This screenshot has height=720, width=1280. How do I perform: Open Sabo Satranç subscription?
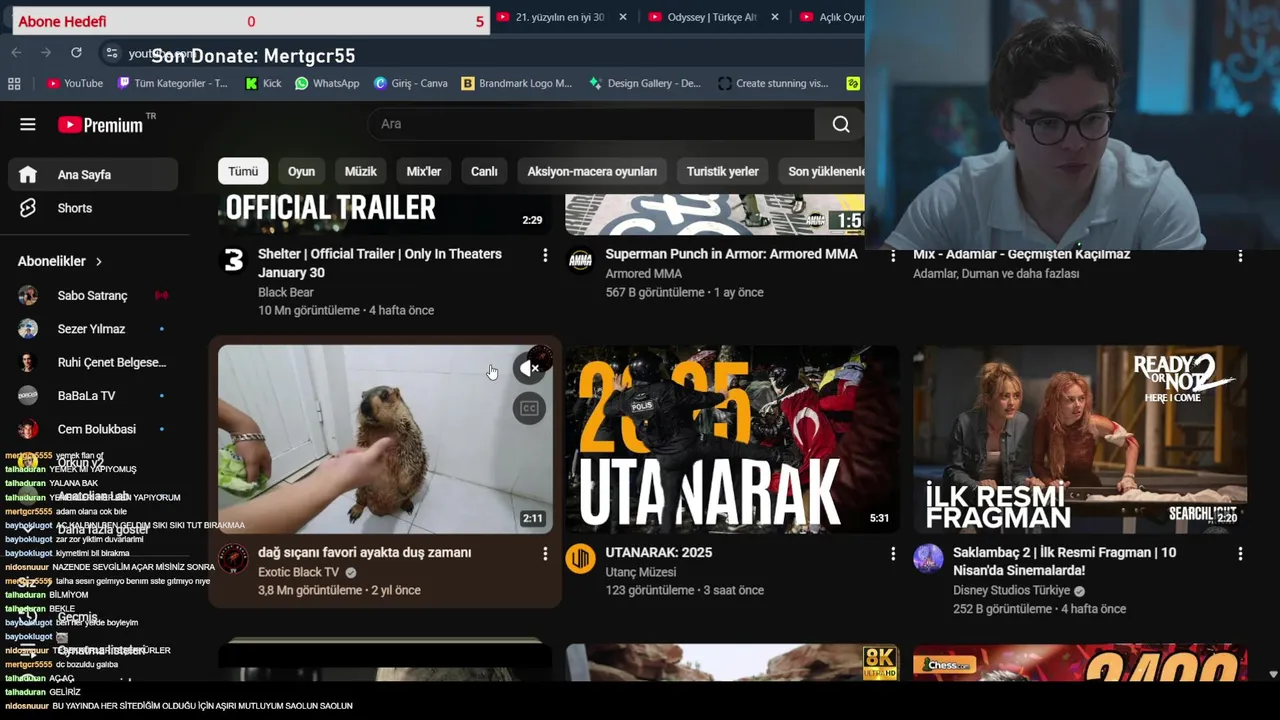click(93, 295)
